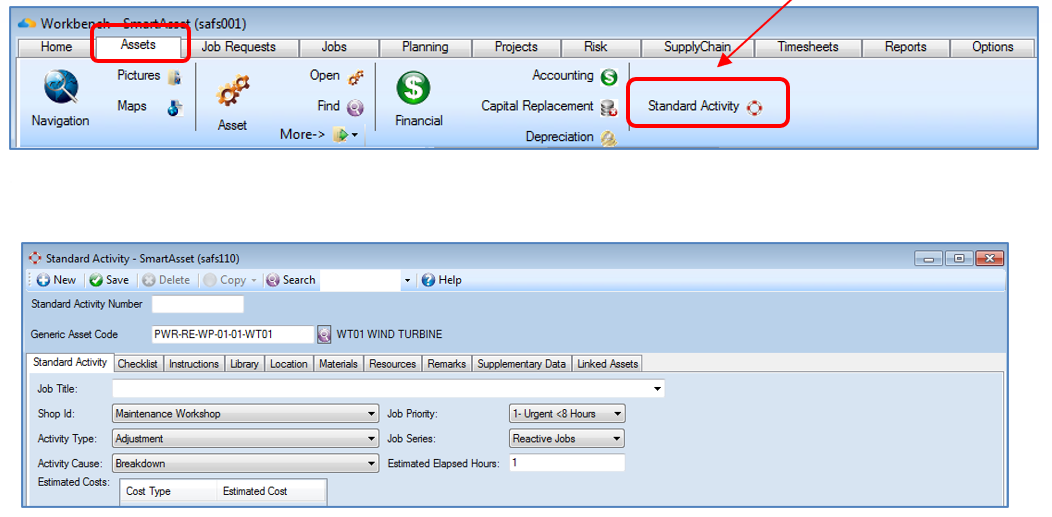Click lookup icon beside Generic Asset Code
Image resolution: width=1052 pixels, height=517 pixels.
(x=324, y=334)
